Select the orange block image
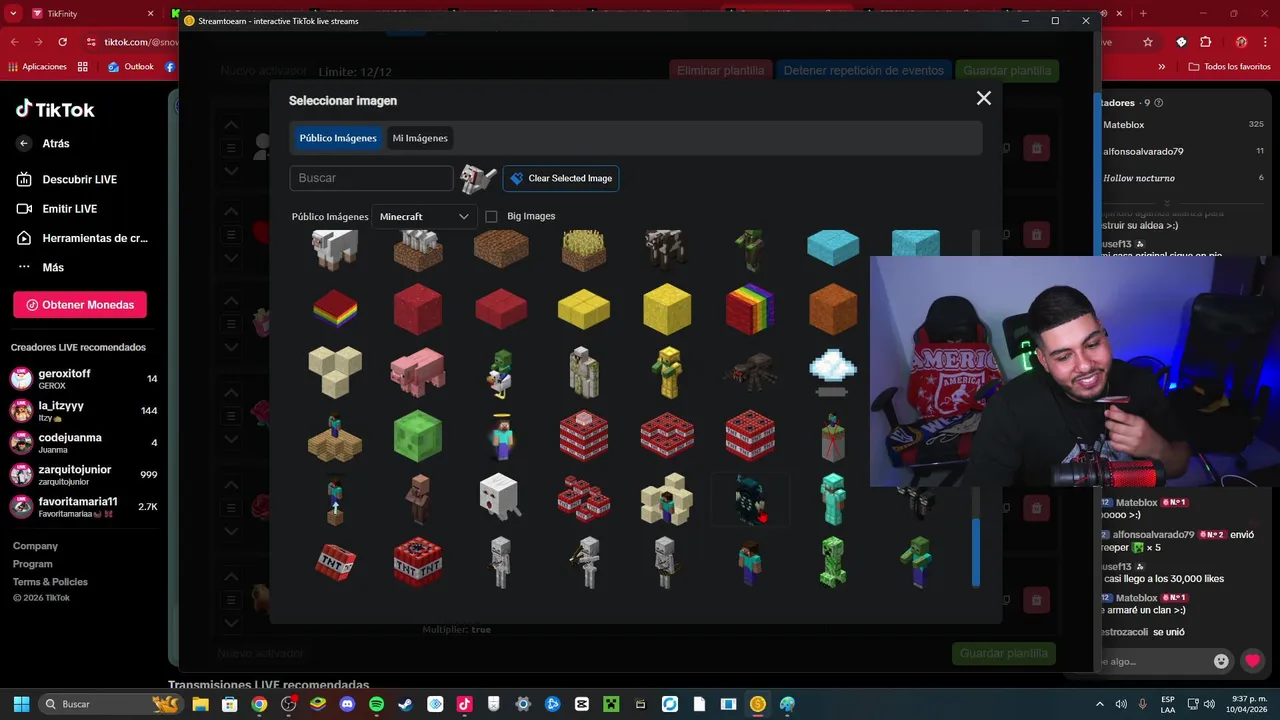 pos(833,309)
